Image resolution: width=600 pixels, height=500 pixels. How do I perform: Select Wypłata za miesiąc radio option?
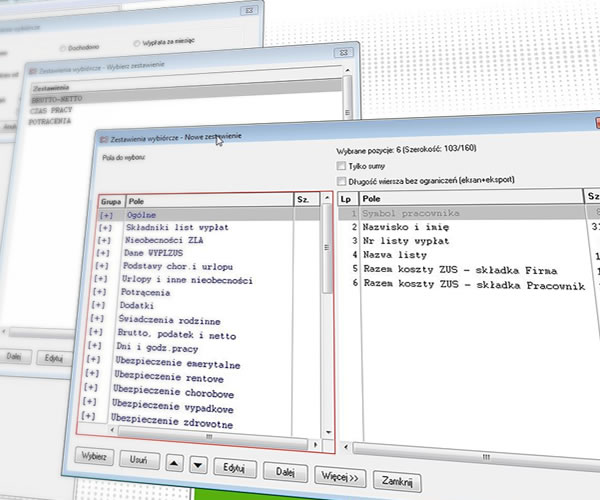(137, 43)
